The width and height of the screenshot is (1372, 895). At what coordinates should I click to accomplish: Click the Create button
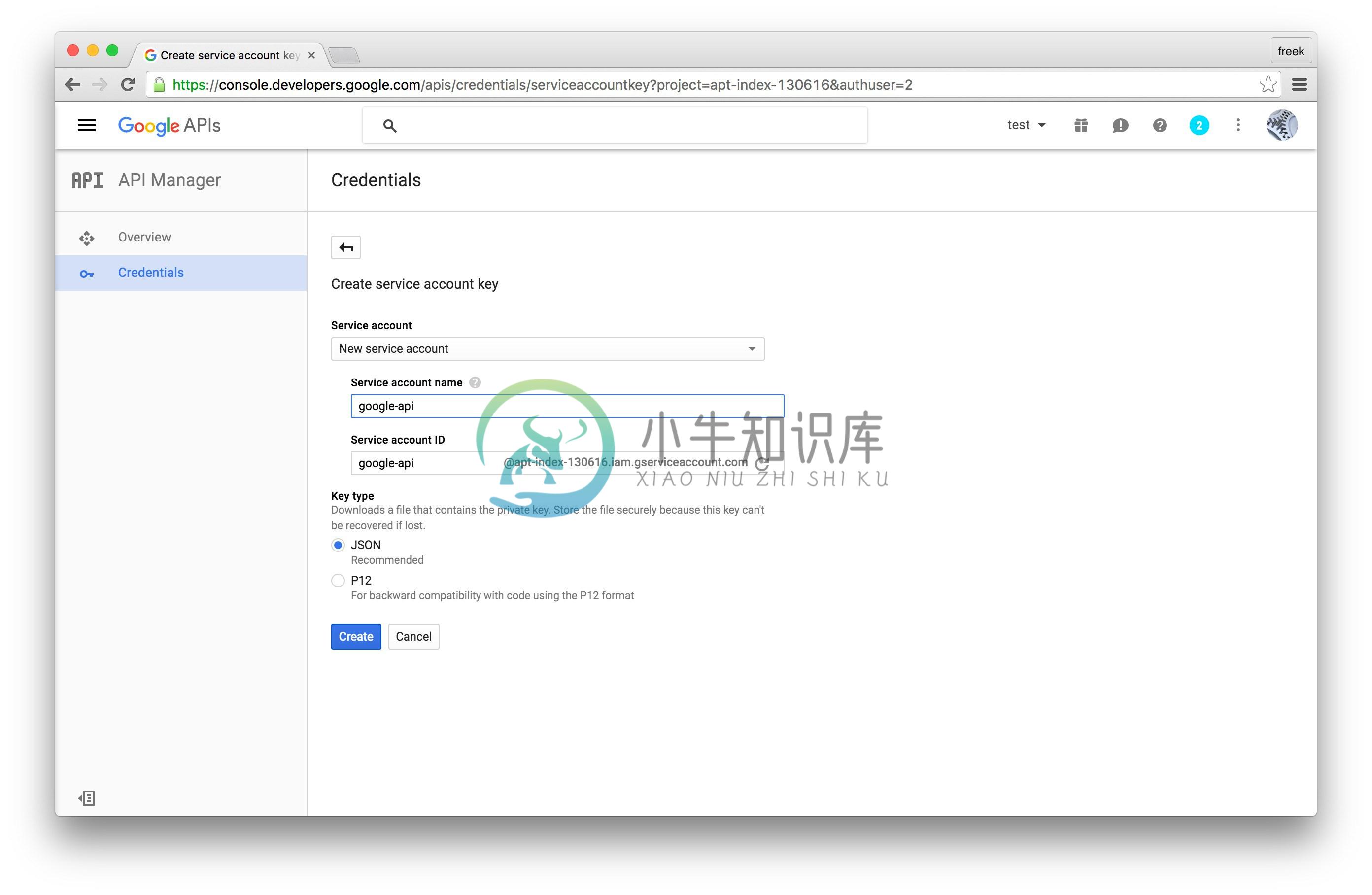click(x=356, y=637)
